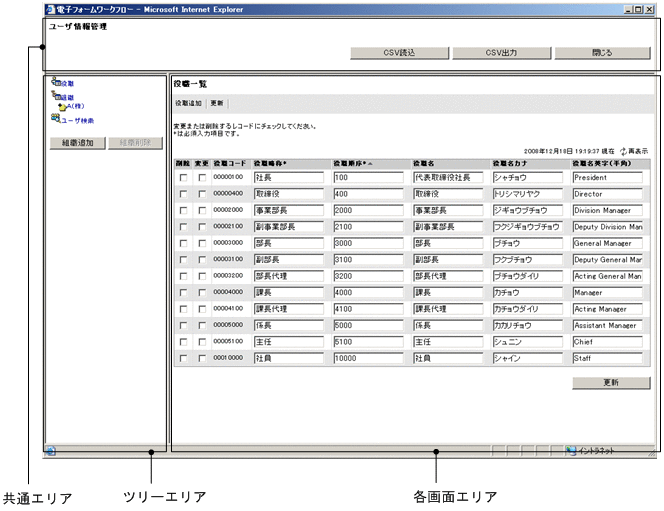Click the イントラネット zone icon
Image resolution: width=664 pixels, height=511 pixels.
(571, 450)
